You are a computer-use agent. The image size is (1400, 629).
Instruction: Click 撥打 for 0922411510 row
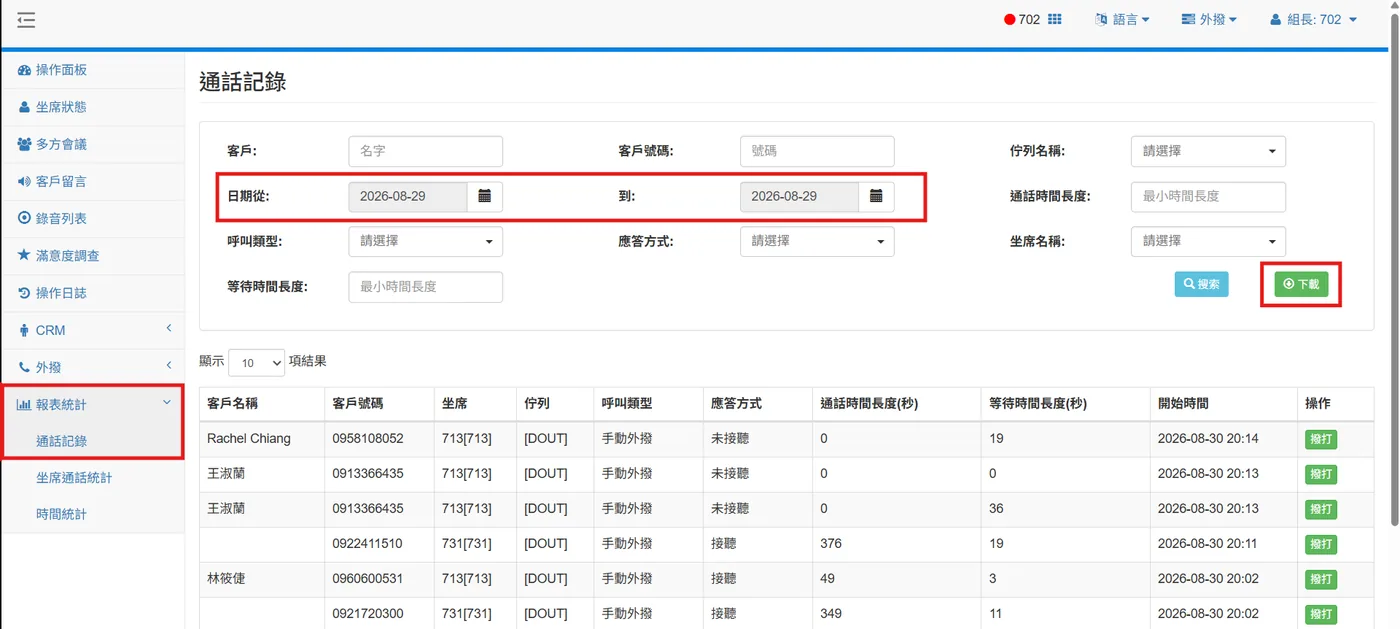[x=1320, y=544]
